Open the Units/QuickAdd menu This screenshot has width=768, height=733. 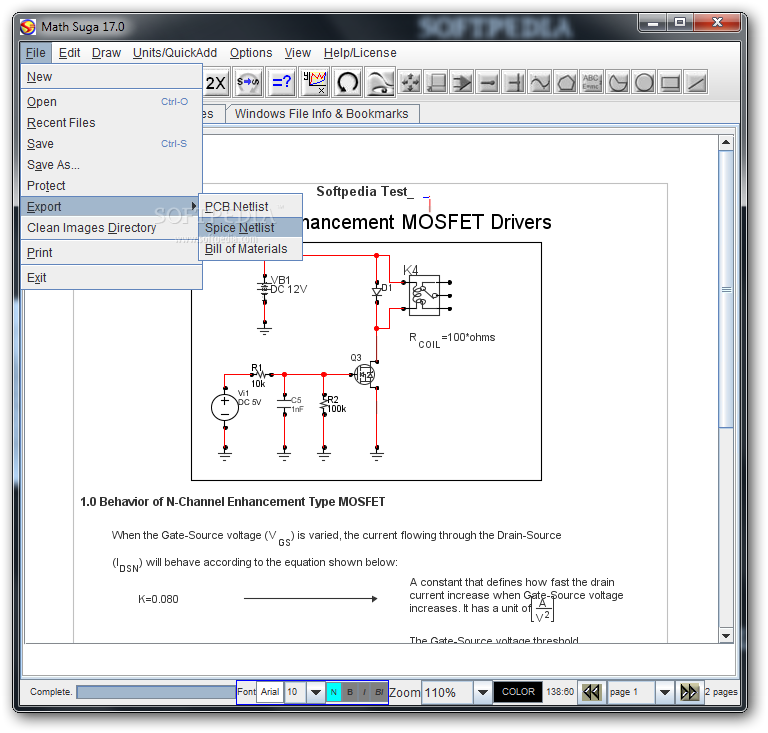coord(175,52)
